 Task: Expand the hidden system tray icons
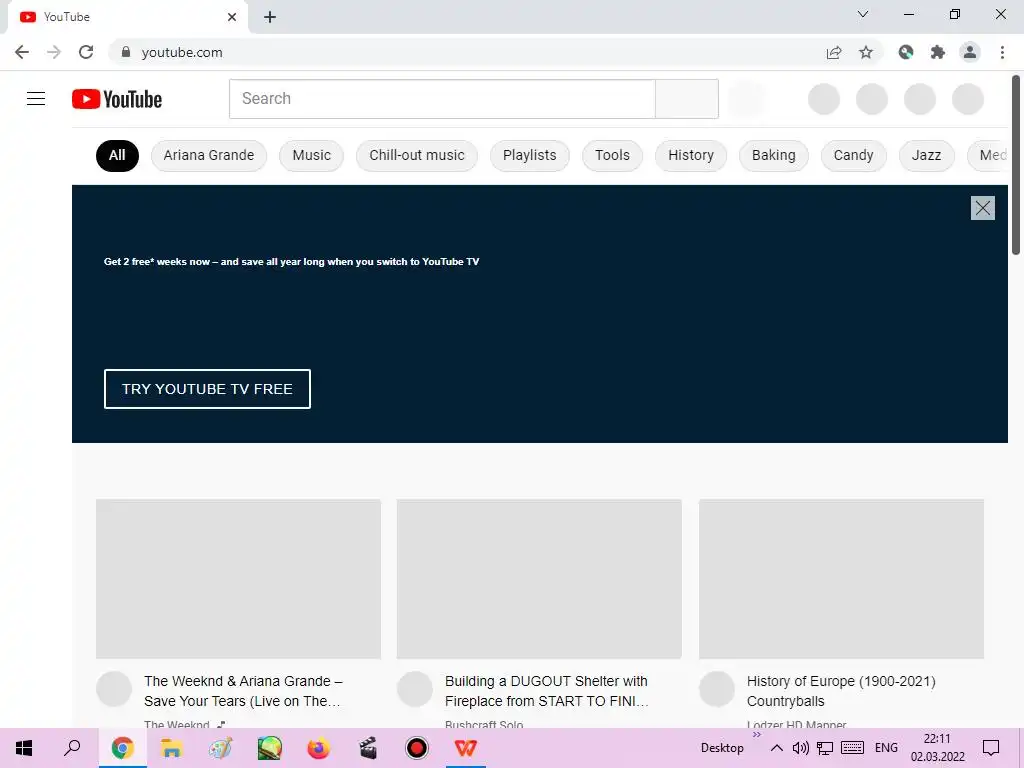(x=776, y=748)
